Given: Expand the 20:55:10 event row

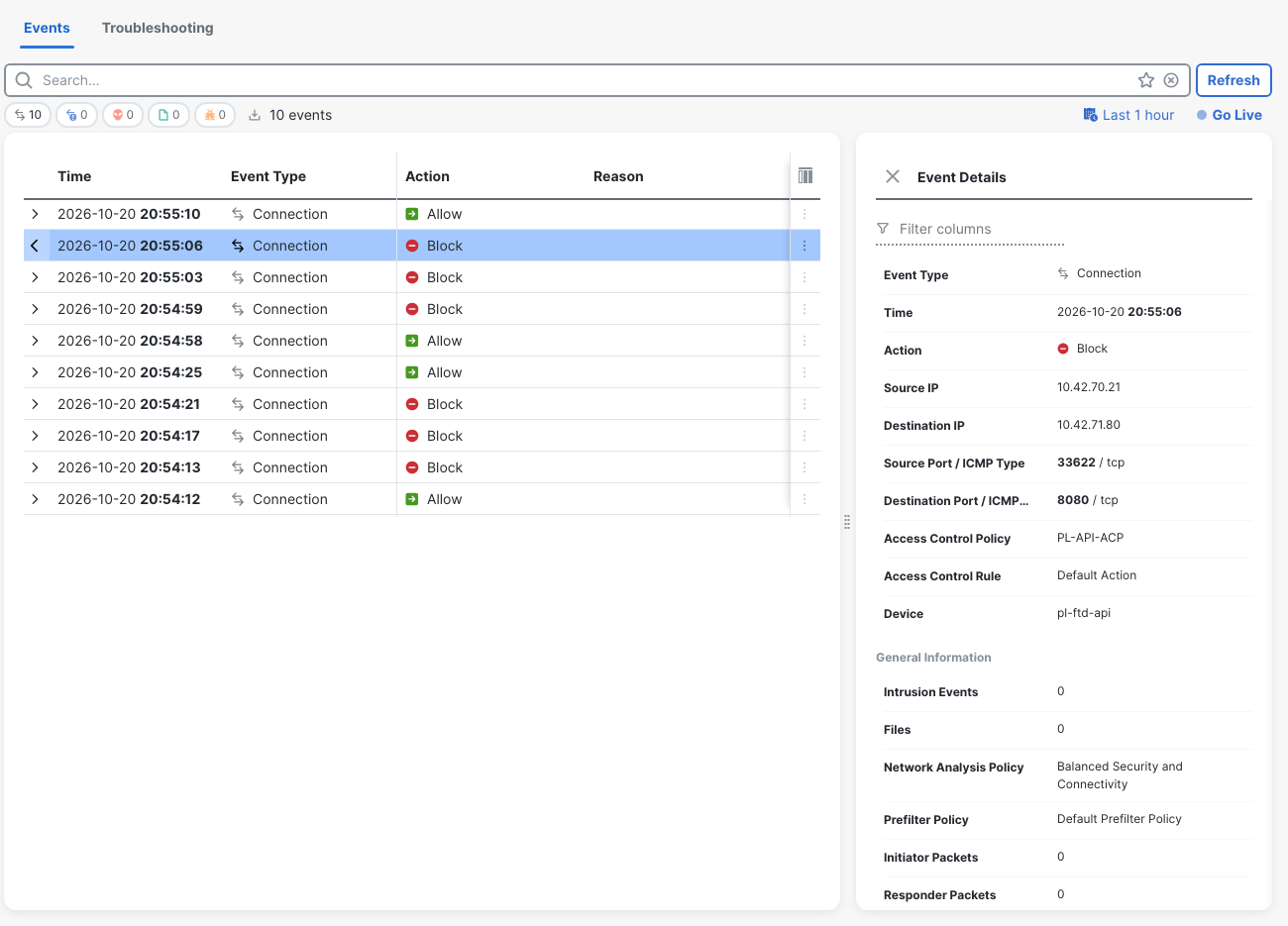Looking at the screenshot, I should coord(35,214).
